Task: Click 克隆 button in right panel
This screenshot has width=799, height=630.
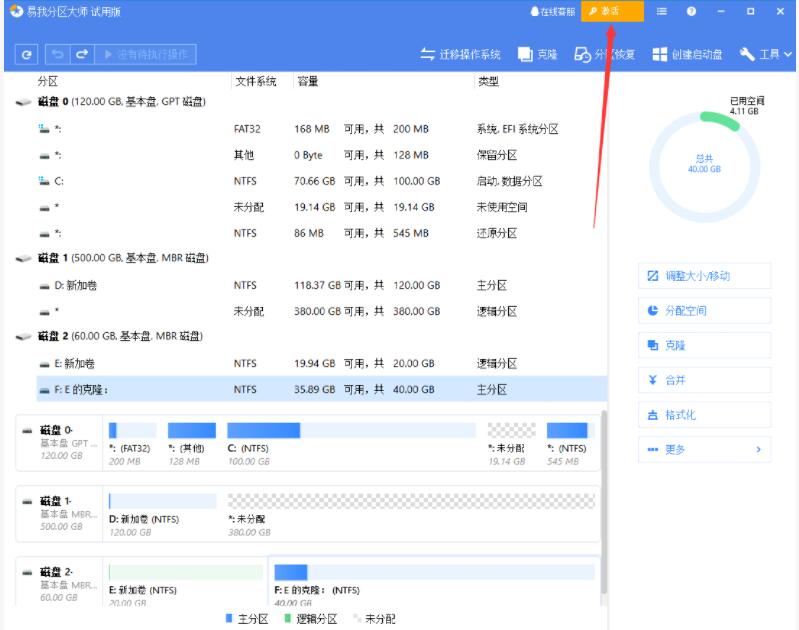Action: 704,346
